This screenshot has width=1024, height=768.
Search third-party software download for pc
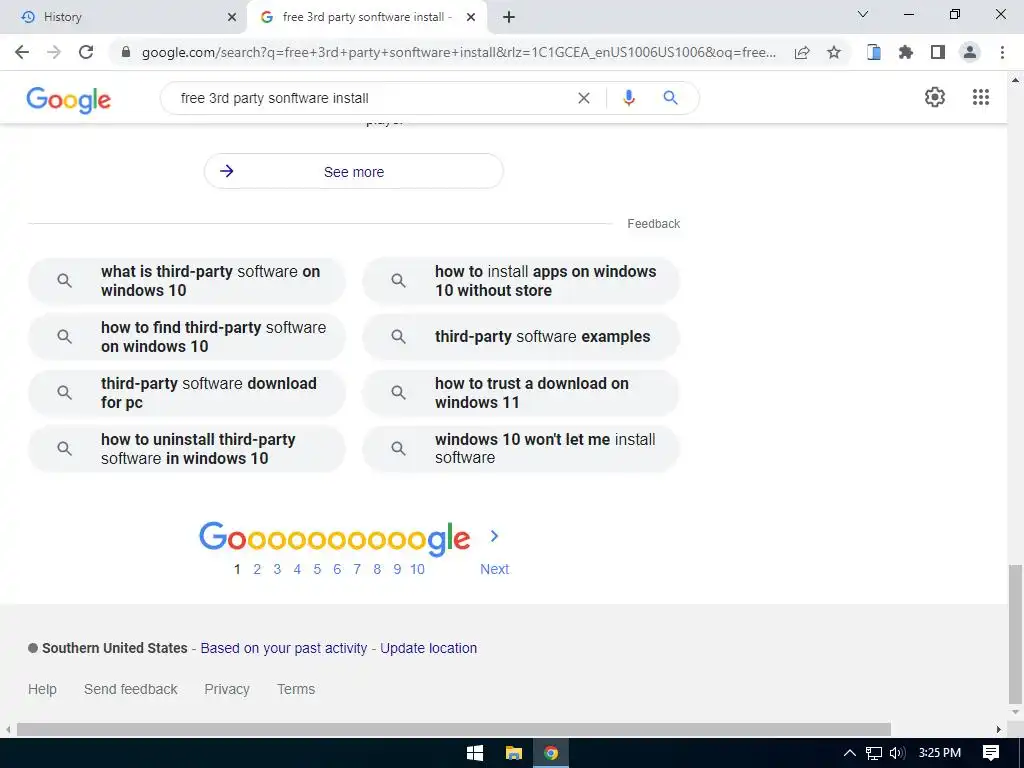187,393
